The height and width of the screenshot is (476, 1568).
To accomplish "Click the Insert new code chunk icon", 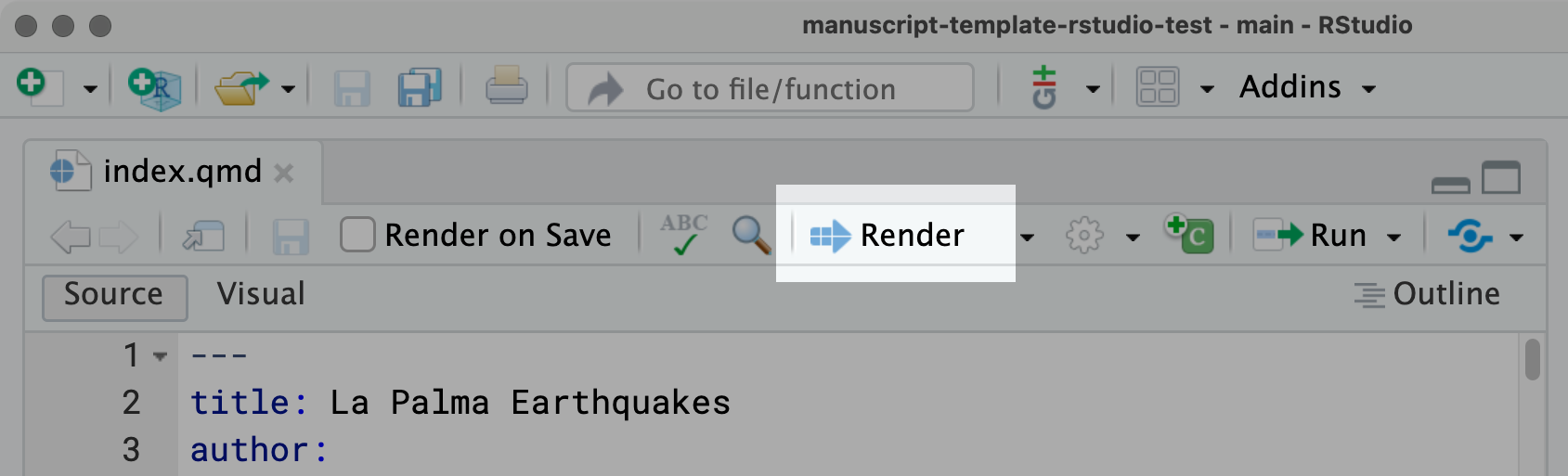I will tap(1190, 236).
